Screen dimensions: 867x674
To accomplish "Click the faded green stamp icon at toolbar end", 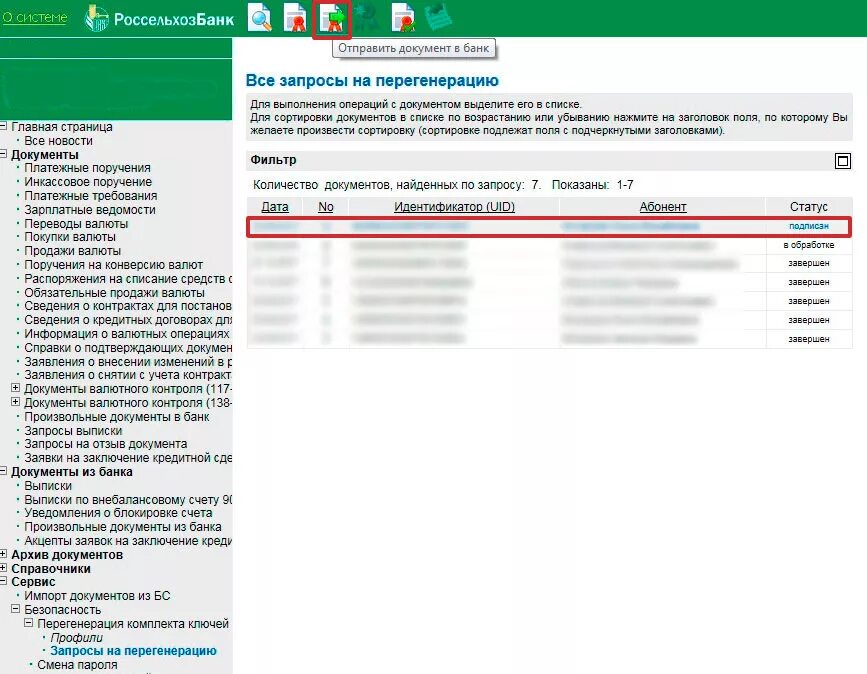I will (438, 17).
